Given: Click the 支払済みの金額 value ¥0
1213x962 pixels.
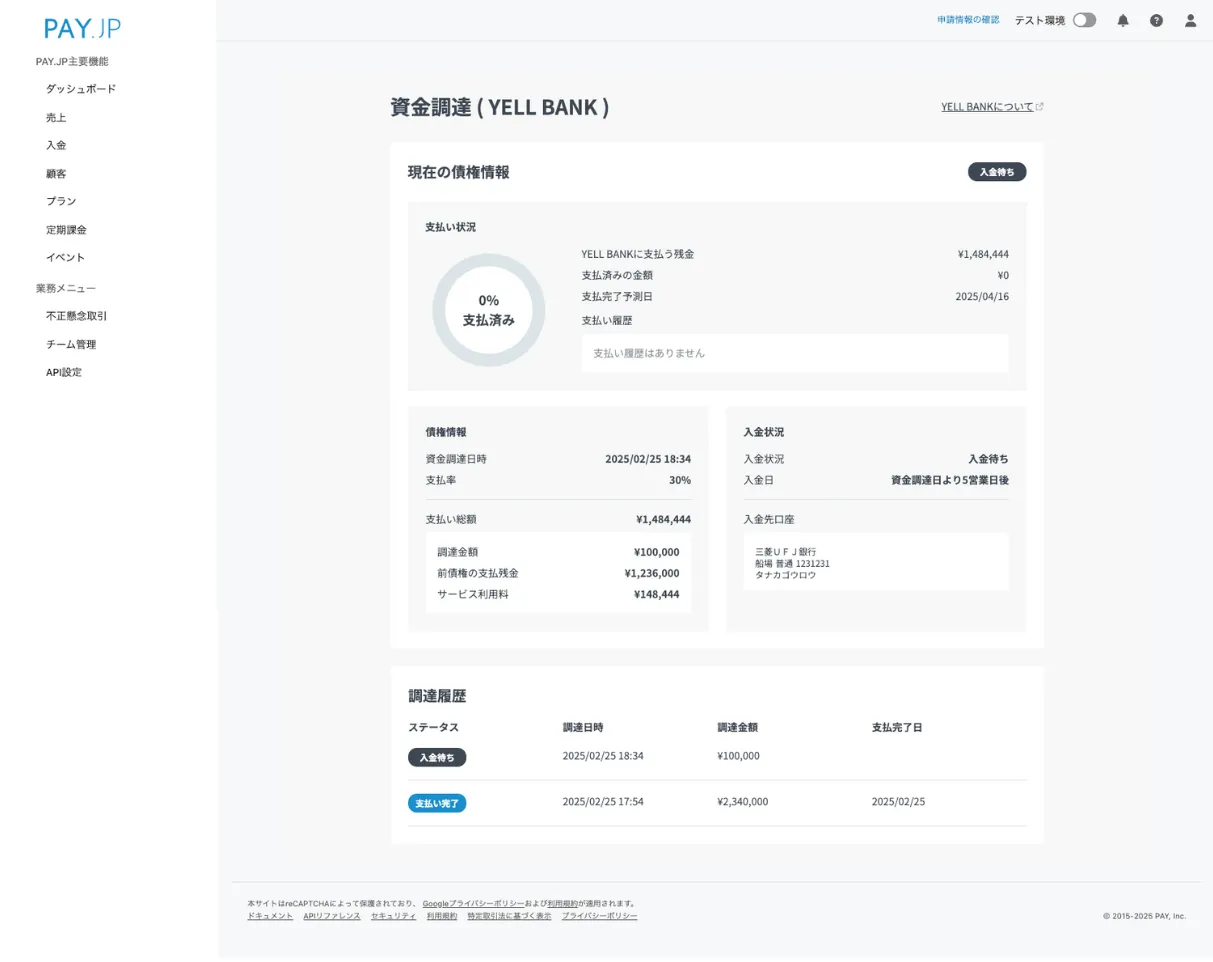Looking at the screenshot, I should pos(1003,275).
